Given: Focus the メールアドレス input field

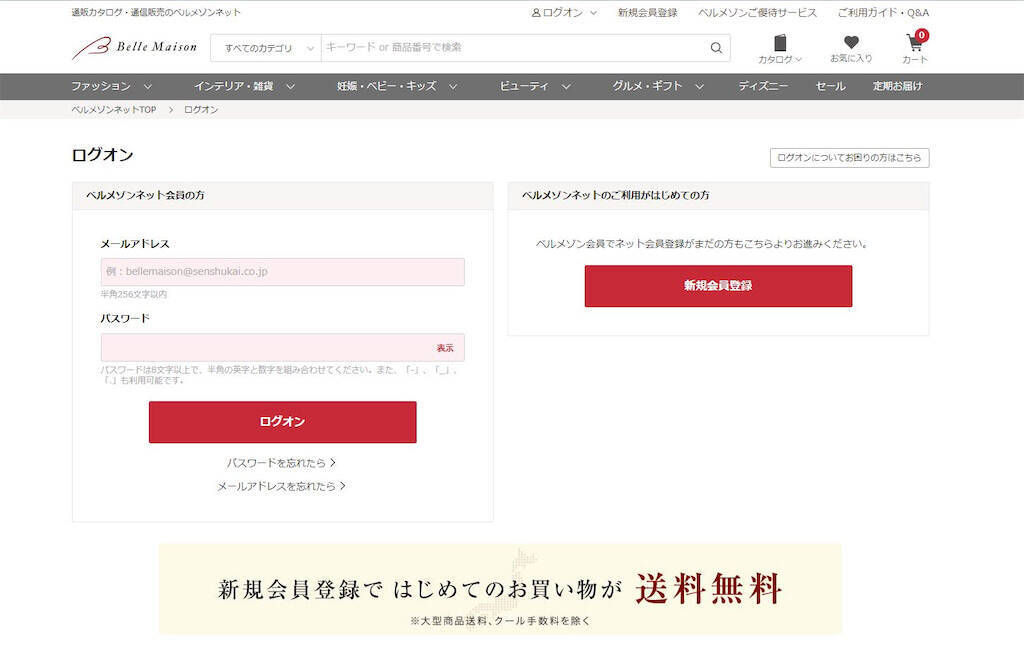Looking at the screenshot, I should click(x=282, y=272).
